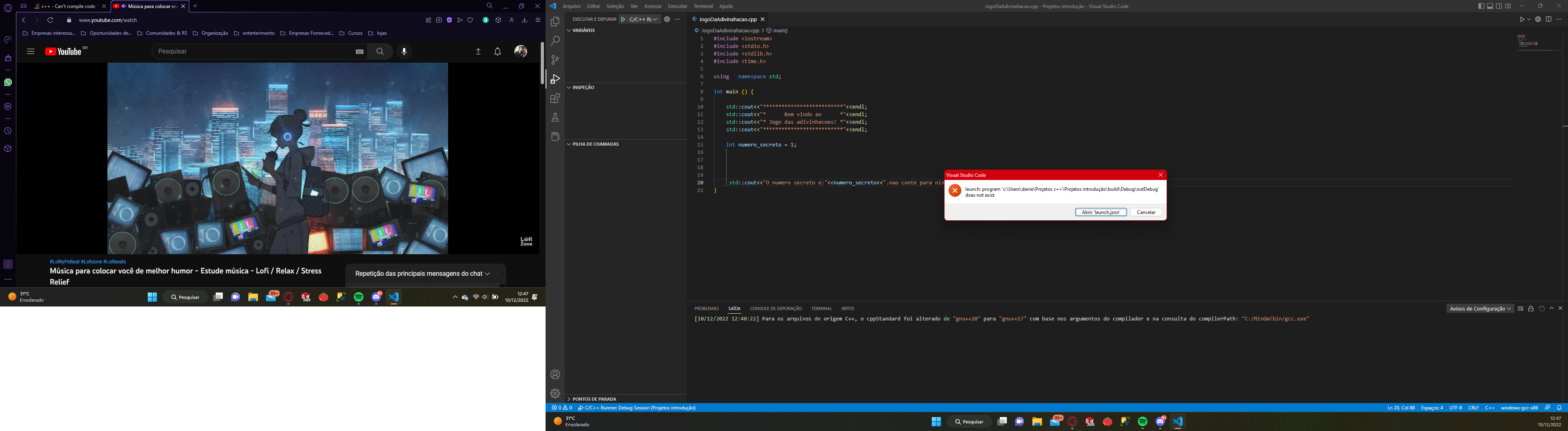Image resolution: width=1568 pixels, height=431 pixels.
Task: Click Cancelar button in error dialog
Action: click(x=1146, y=212)
